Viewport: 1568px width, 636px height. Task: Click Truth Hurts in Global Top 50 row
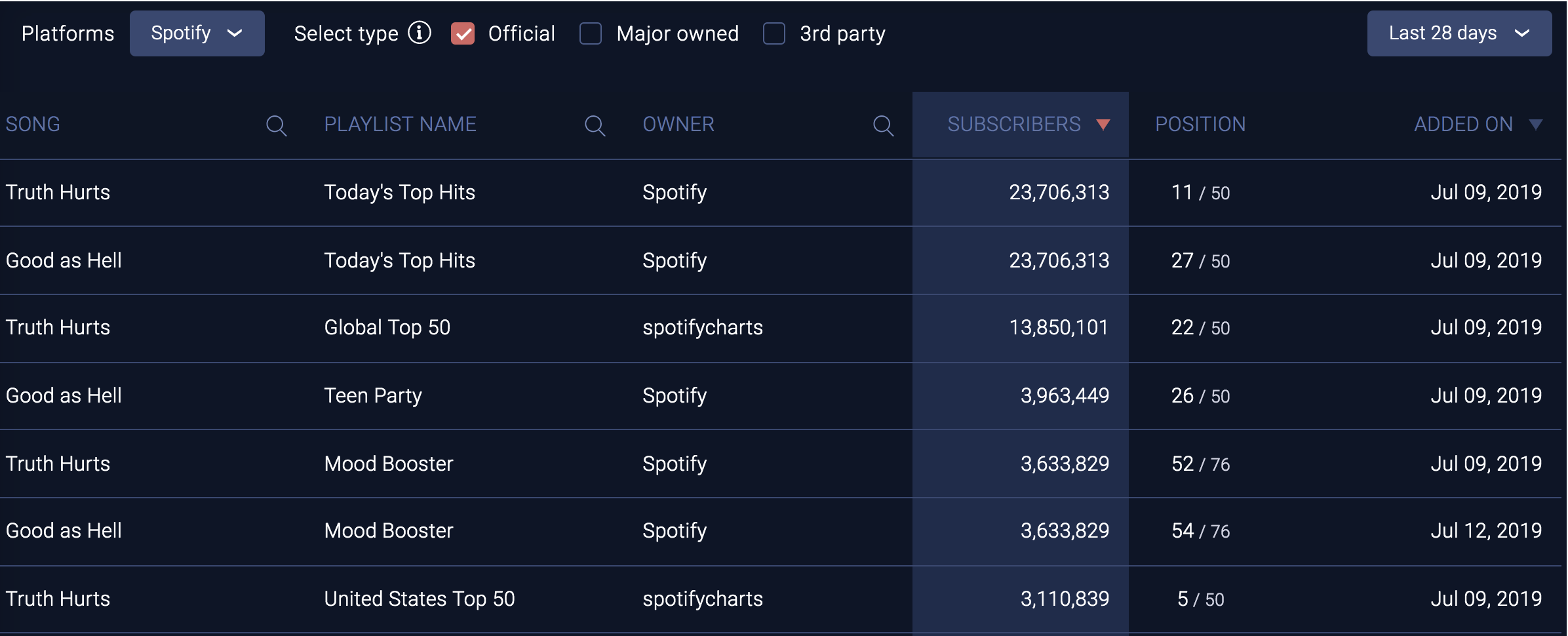point(58,327)
